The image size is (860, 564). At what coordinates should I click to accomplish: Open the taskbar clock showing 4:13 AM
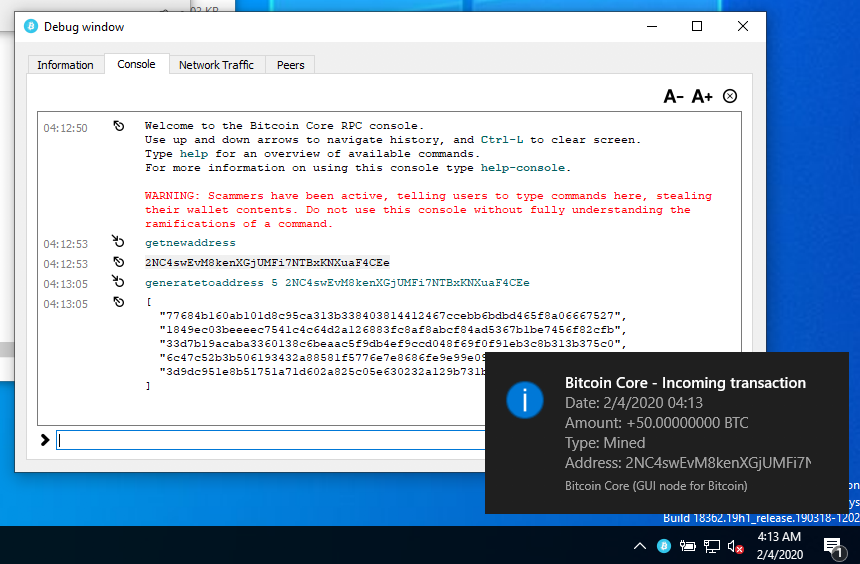779,545
